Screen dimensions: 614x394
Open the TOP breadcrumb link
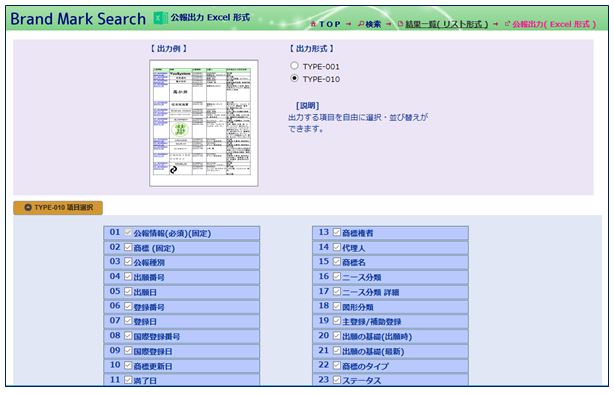[330, 24]
